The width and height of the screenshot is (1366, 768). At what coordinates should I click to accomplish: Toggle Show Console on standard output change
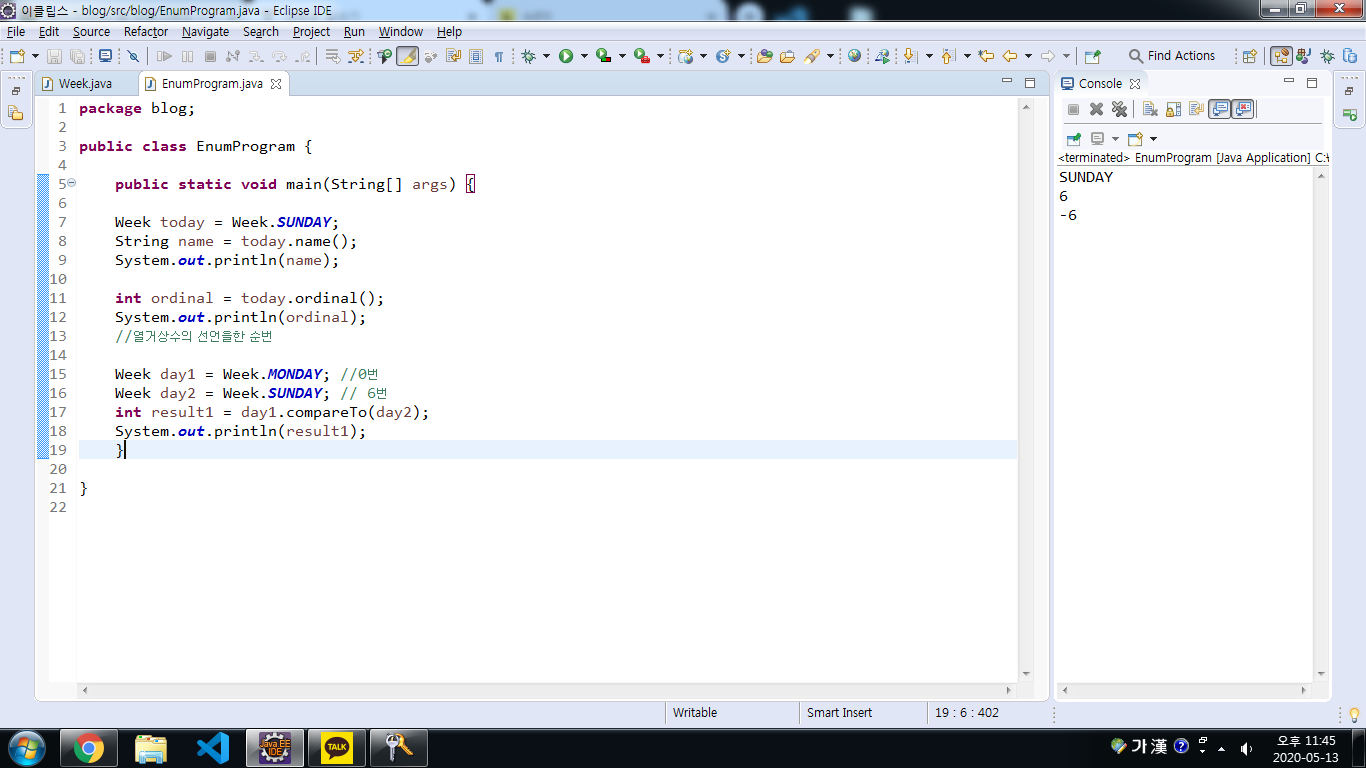click(x=1219, y=109)
